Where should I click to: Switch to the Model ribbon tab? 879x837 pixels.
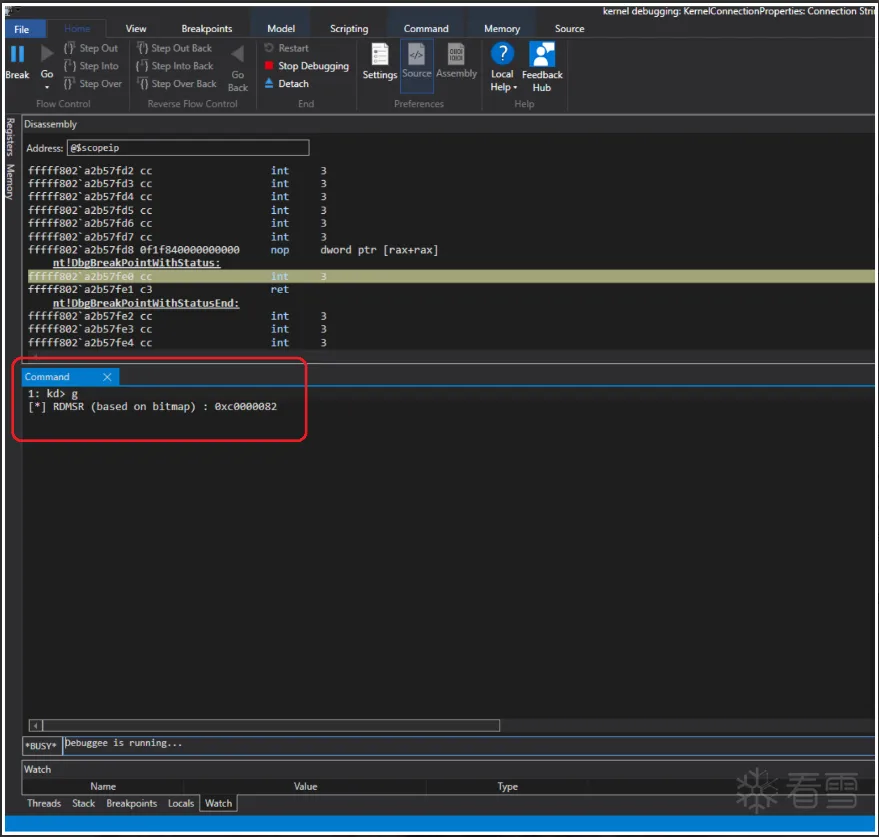pos(281,29)
